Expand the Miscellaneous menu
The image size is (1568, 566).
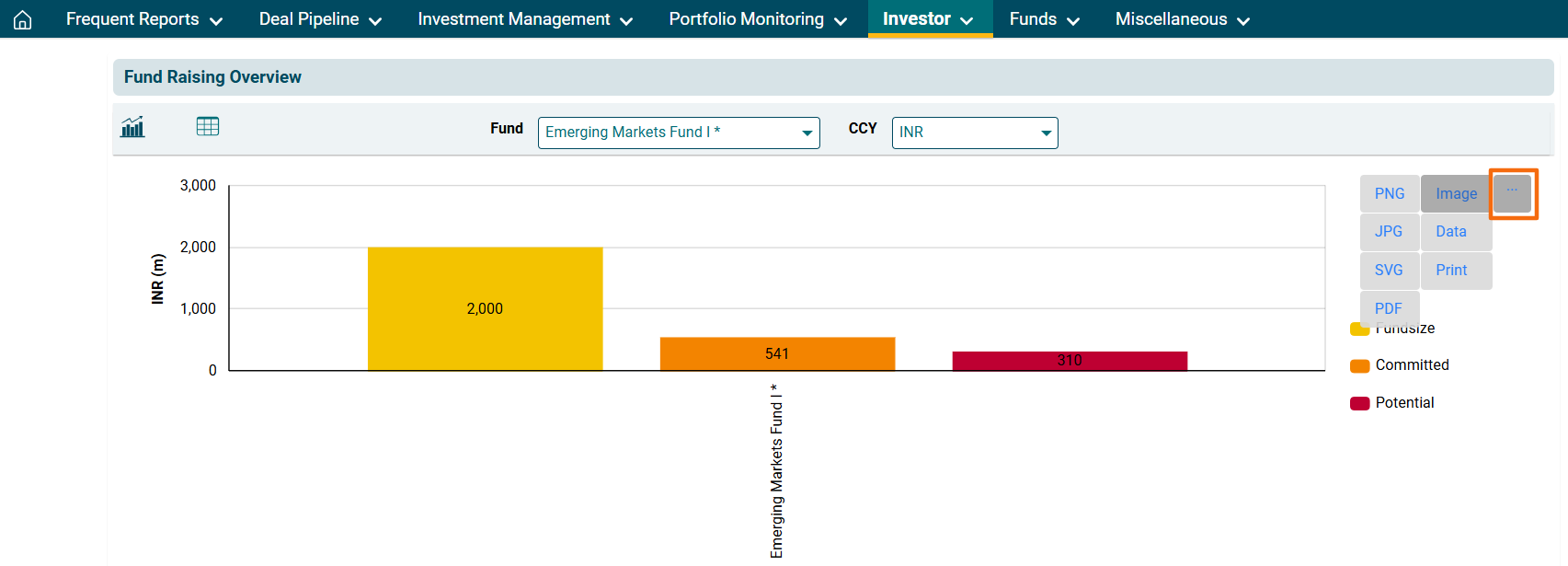(1182, 19)
